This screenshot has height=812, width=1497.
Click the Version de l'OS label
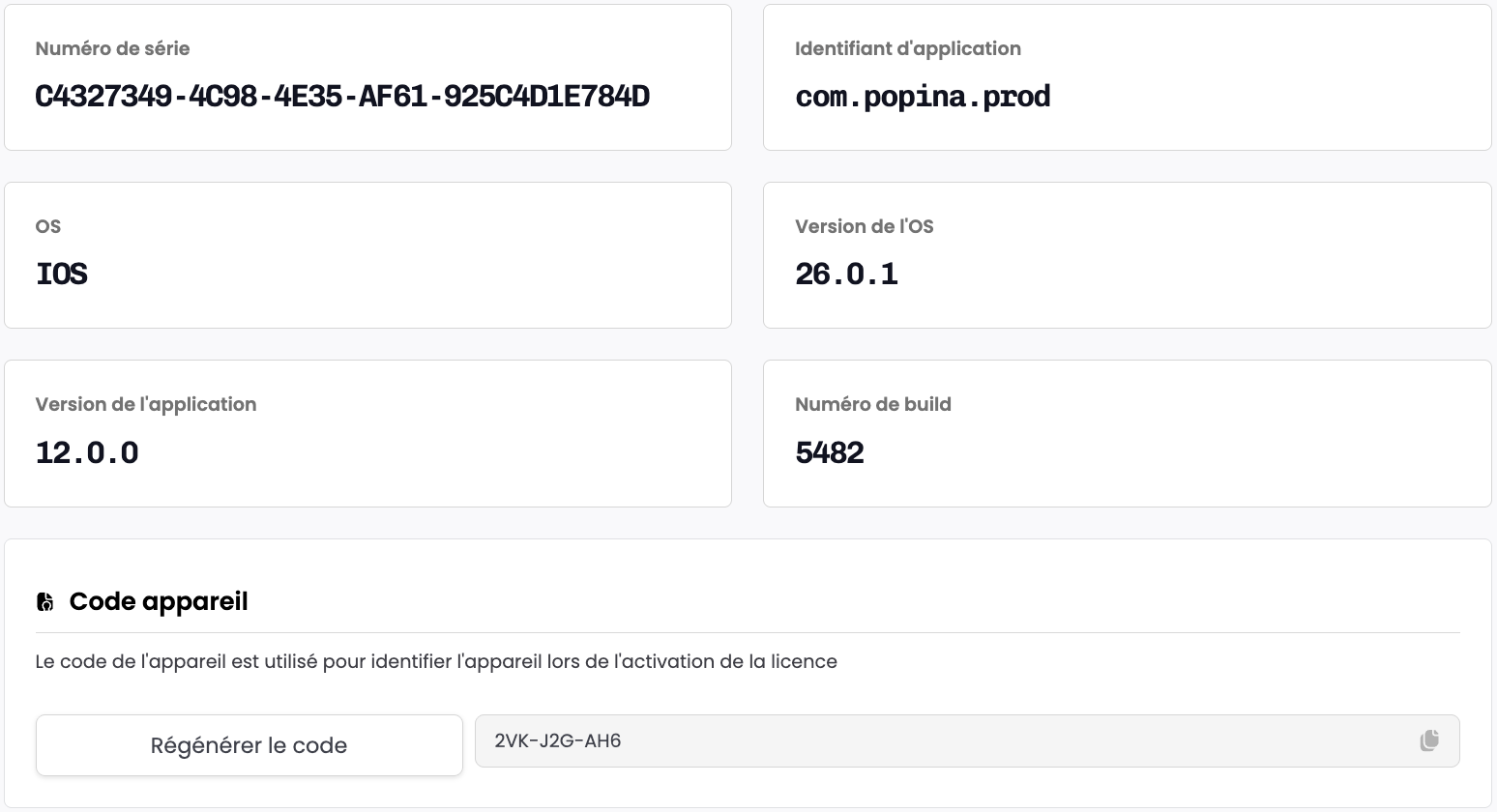864,226
